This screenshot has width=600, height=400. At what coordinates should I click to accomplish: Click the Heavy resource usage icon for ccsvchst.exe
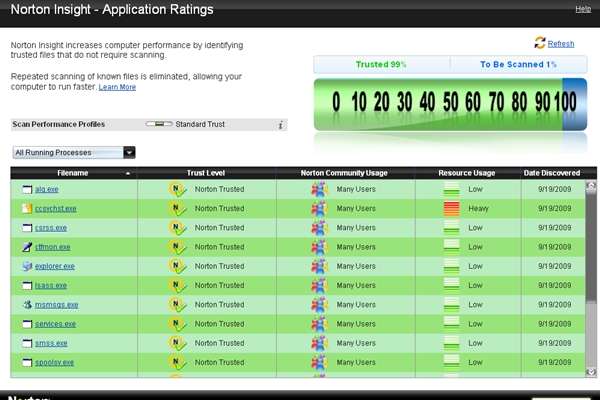click(452, 208)
